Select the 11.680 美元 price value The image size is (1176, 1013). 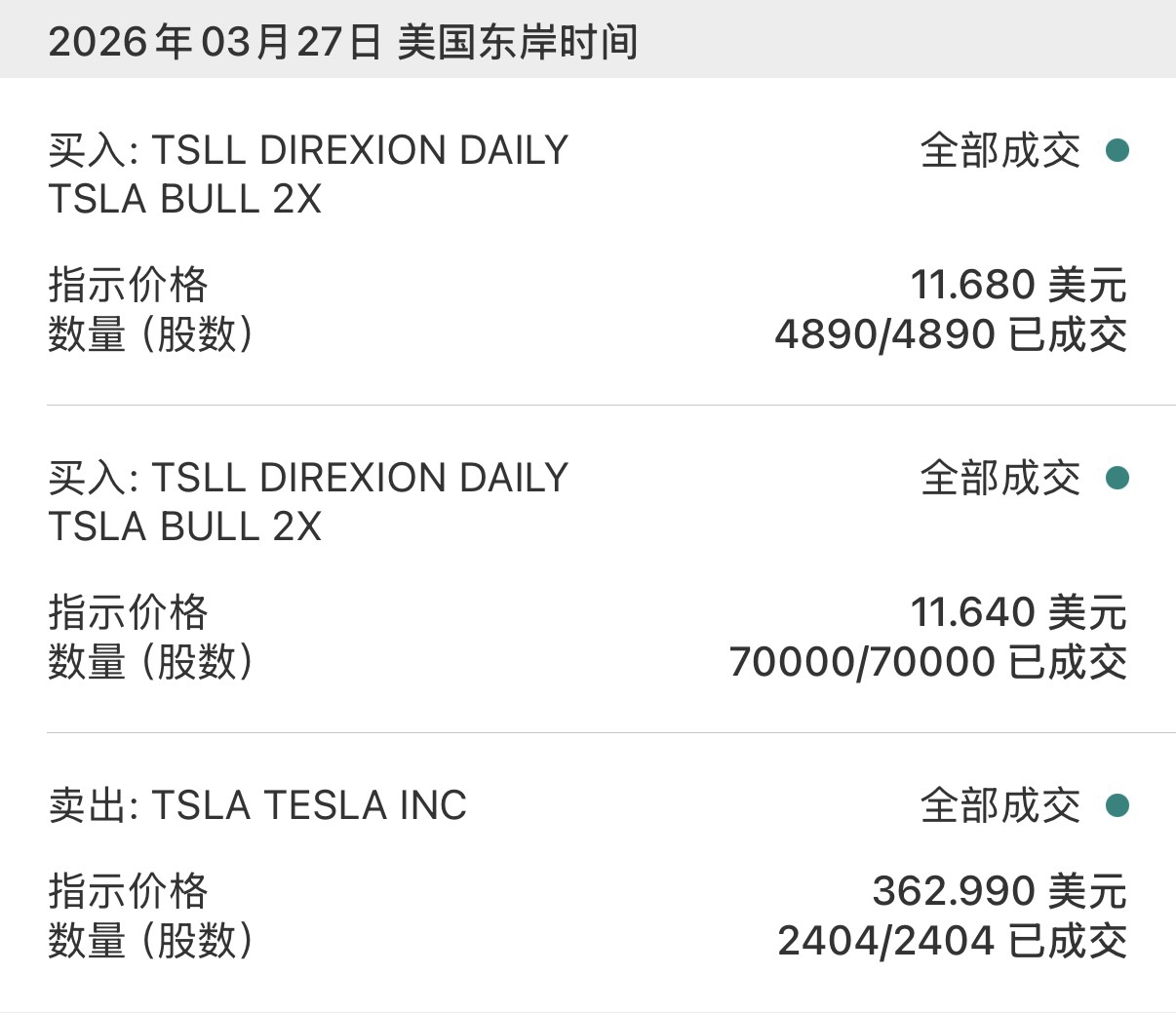(1018, 286)
